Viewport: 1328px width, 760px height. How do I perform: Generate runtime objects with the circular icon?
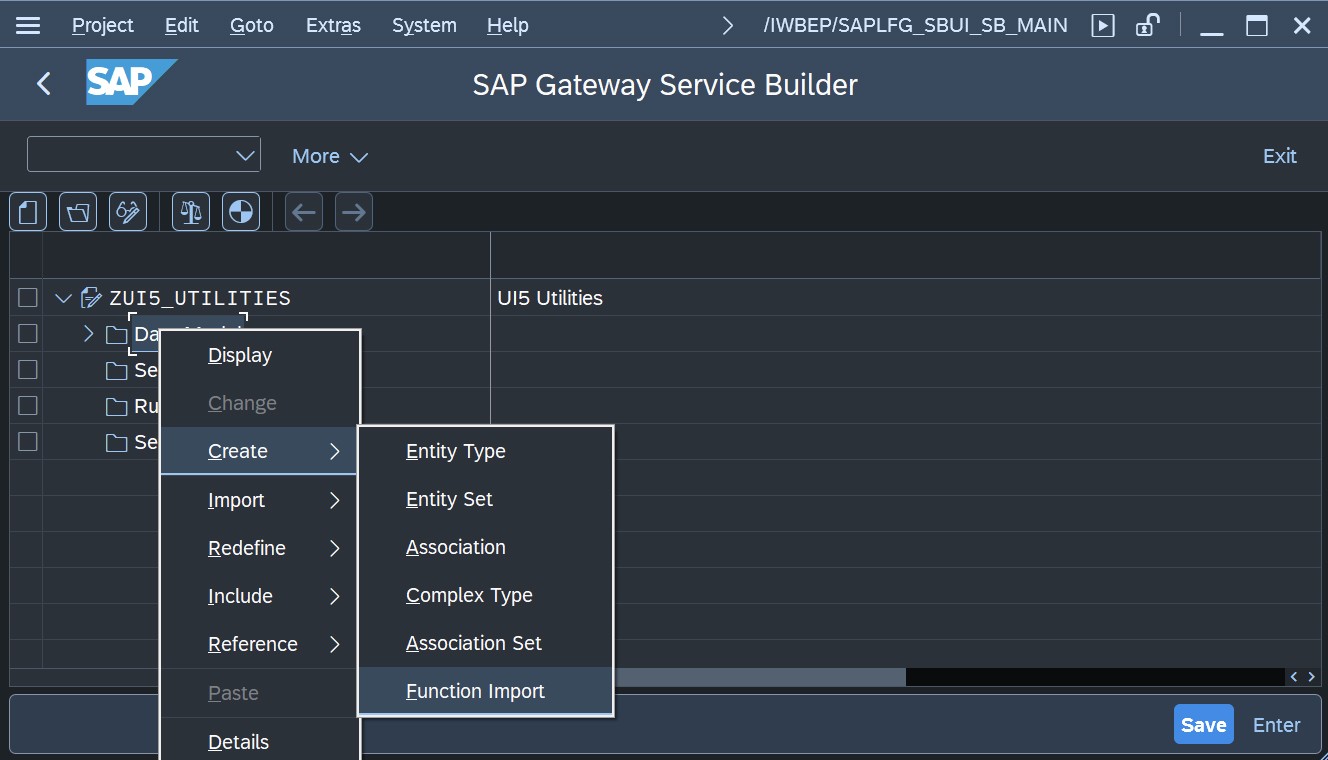(x=240, y=212)
